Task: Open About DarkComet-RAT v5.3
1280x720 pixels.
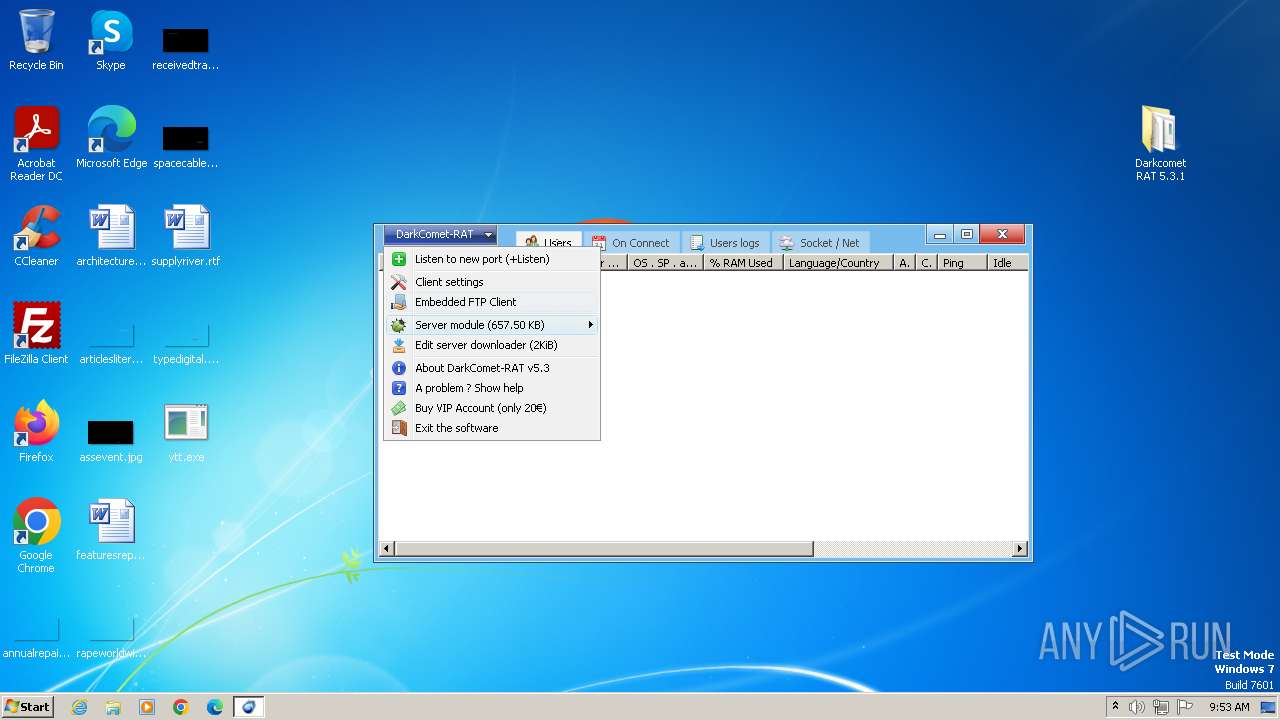Action: point(492,368)
